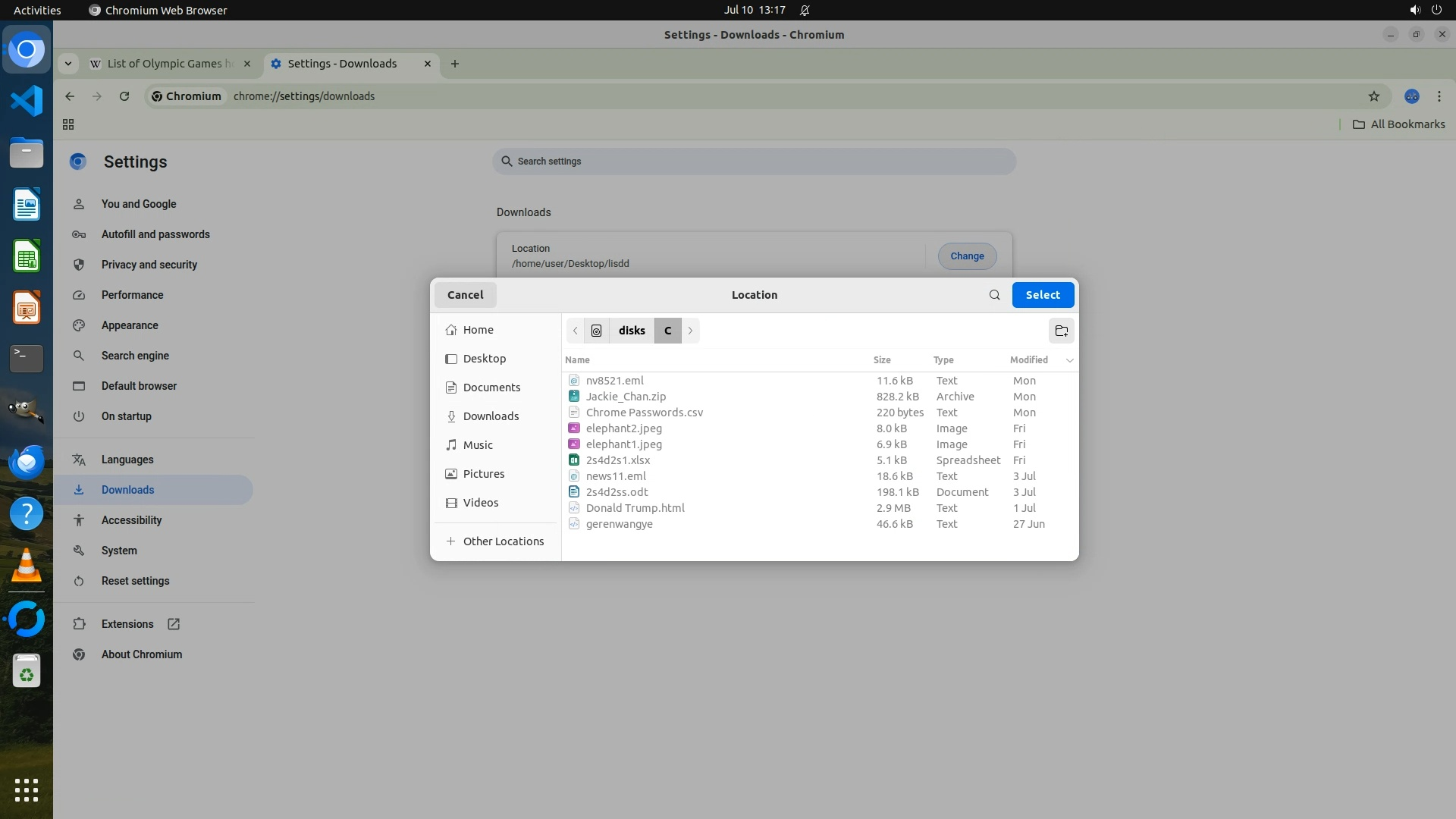Click the search icon in Location dialog

pos(994,295)
